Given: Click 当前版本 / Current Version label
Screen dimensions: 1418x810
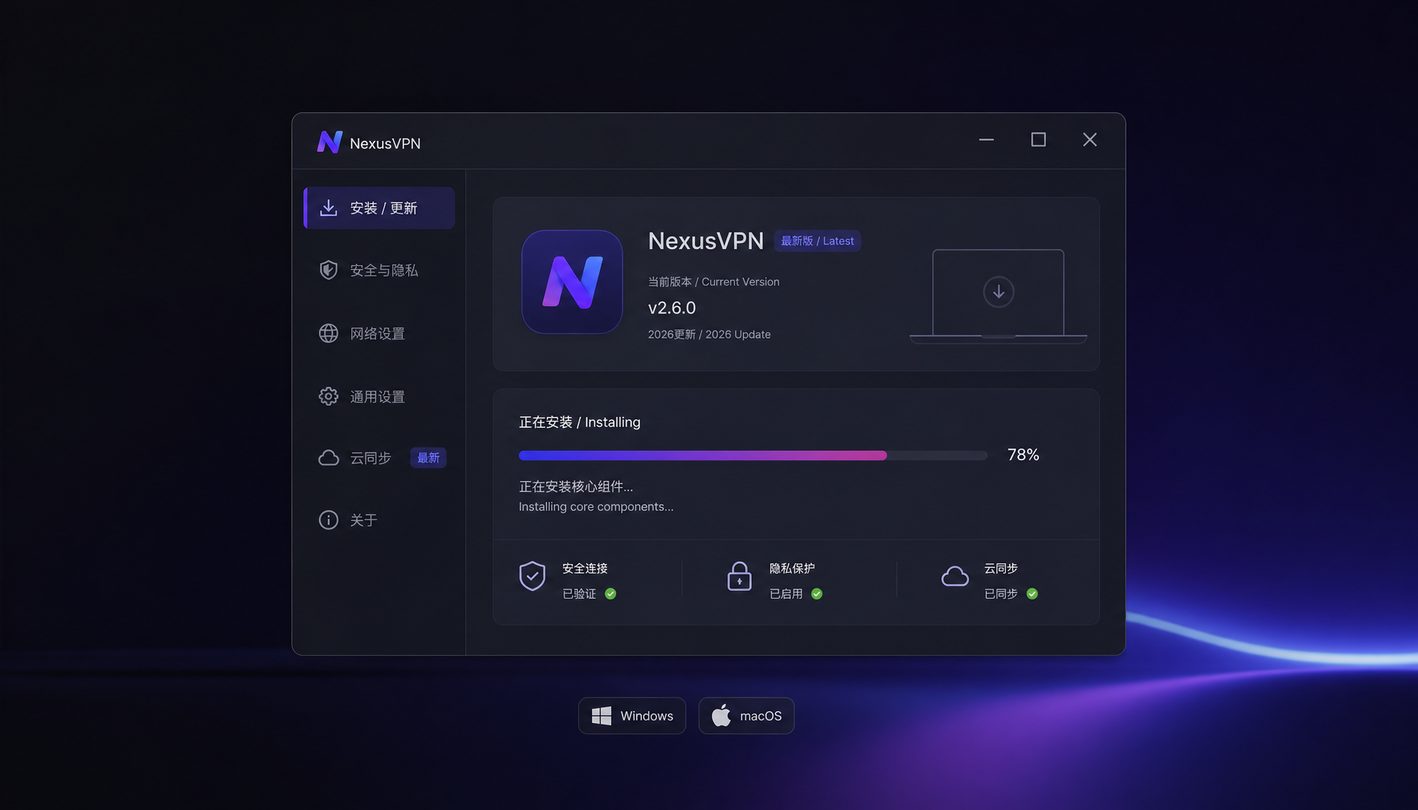Looking at the screenshot, I should click(714, 282).
